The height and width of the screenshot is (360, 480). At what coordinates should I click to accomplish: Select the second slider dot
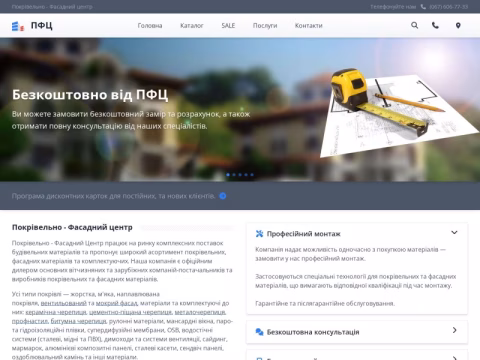234,175
